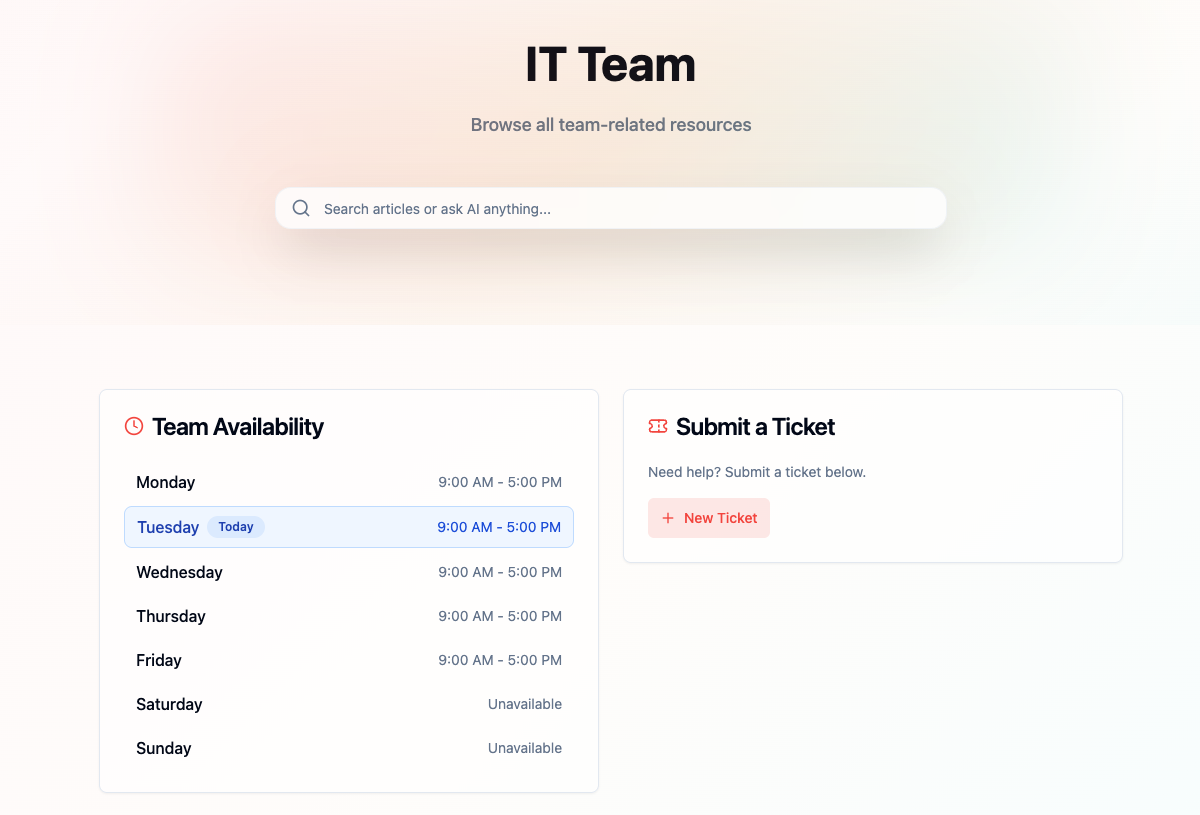Click the Submit a Ticket icon

coord(658,426)
